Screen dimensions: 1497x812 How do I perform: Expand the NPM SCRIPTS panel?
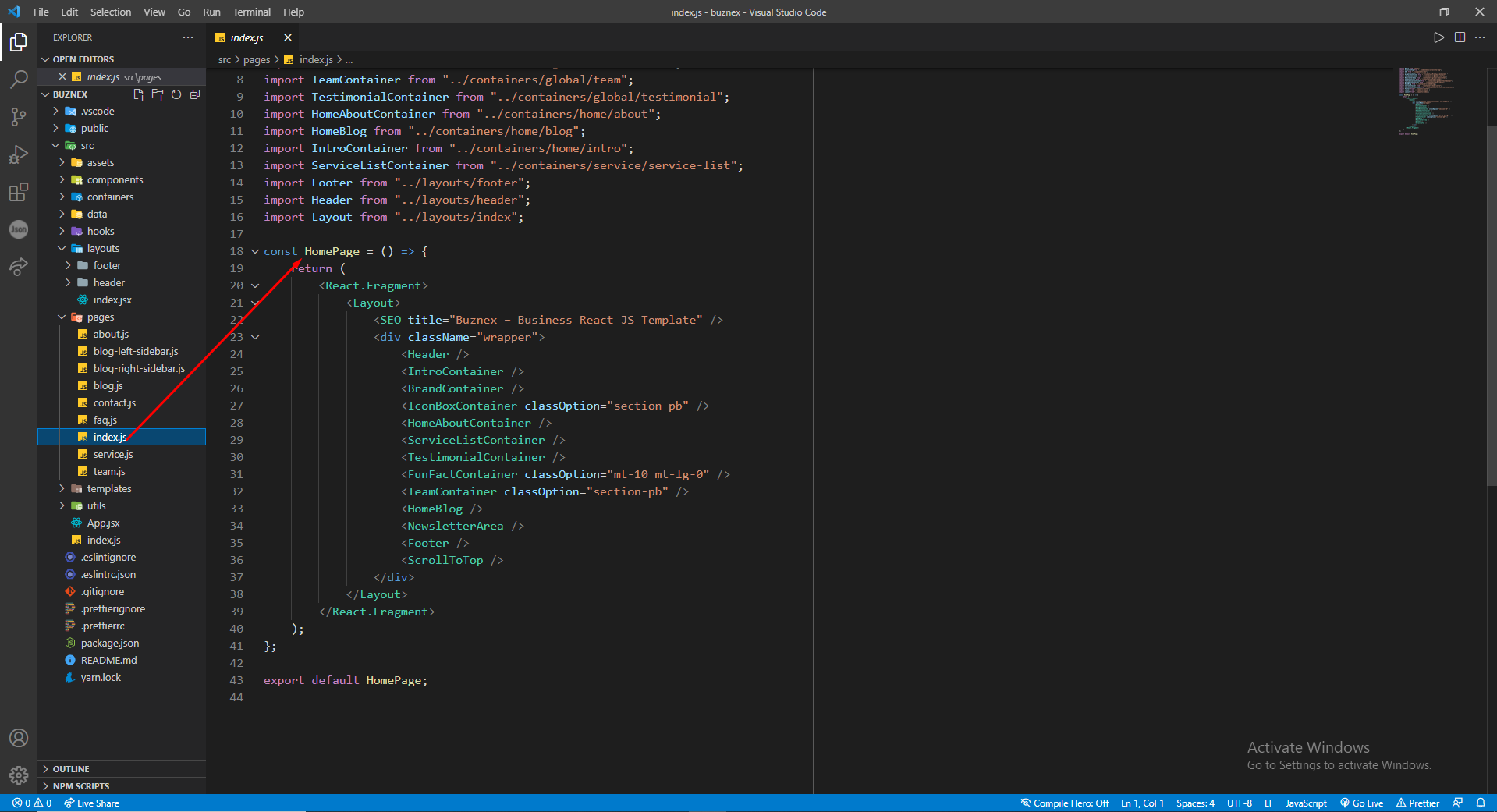(122, 786)
